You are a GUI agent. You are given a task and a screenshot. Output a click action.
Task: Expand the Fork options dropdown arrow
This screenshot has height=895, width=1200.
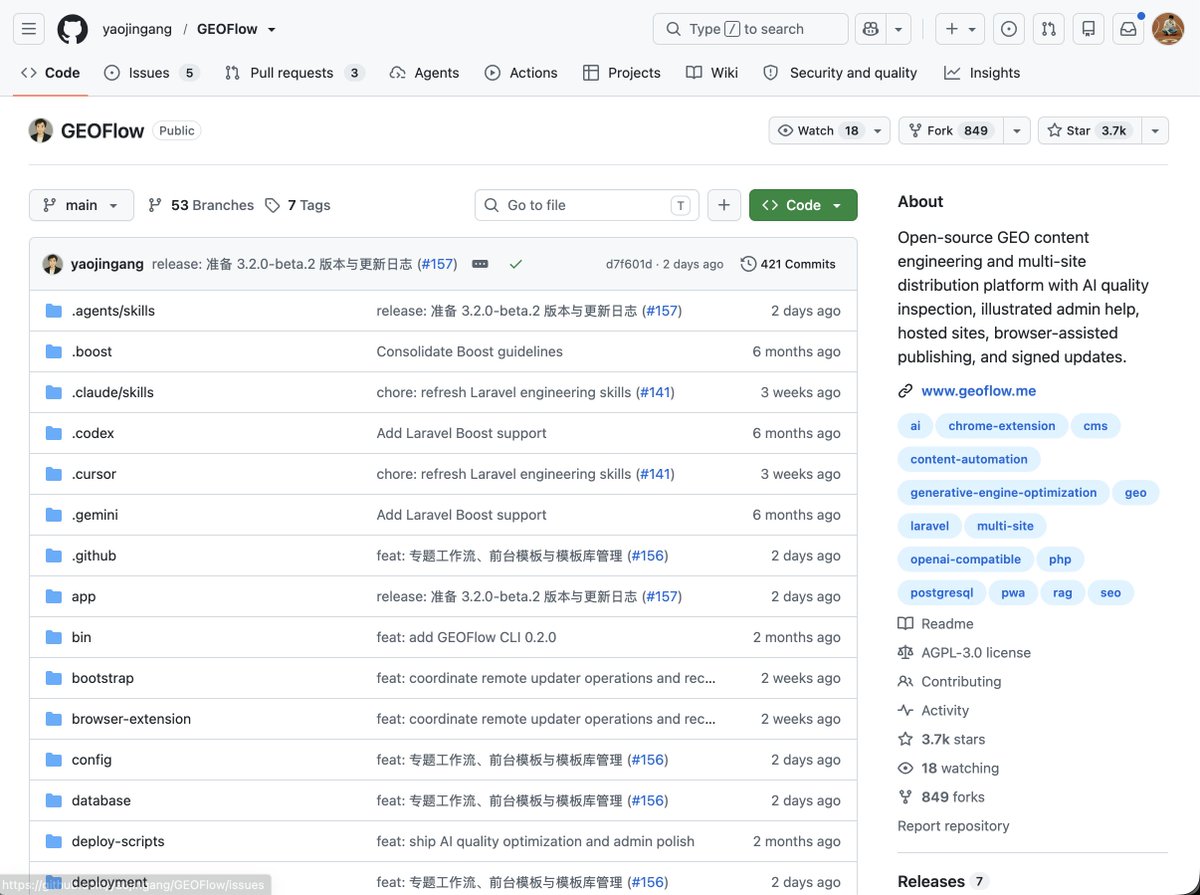coord(1016,131)
